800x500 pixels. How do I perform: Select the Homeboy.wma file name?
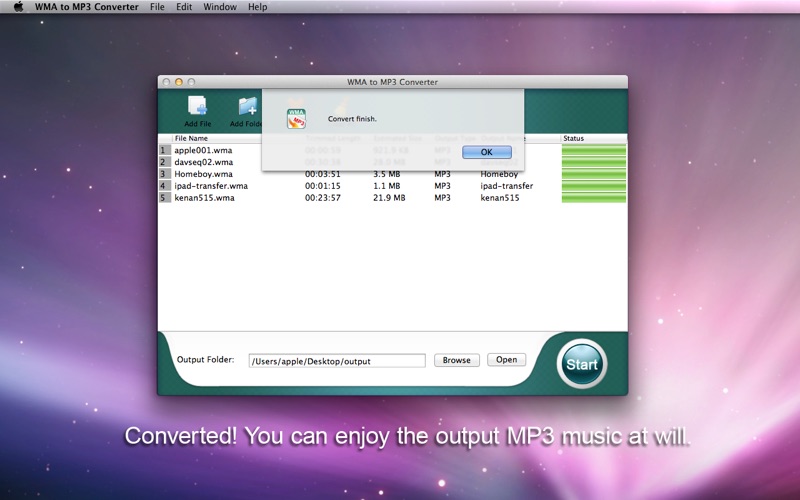[204, 174]
